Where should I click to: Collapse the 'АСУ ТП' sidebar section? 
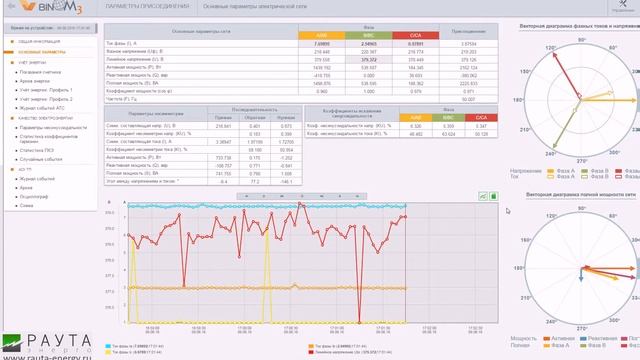tap(25, 169)
